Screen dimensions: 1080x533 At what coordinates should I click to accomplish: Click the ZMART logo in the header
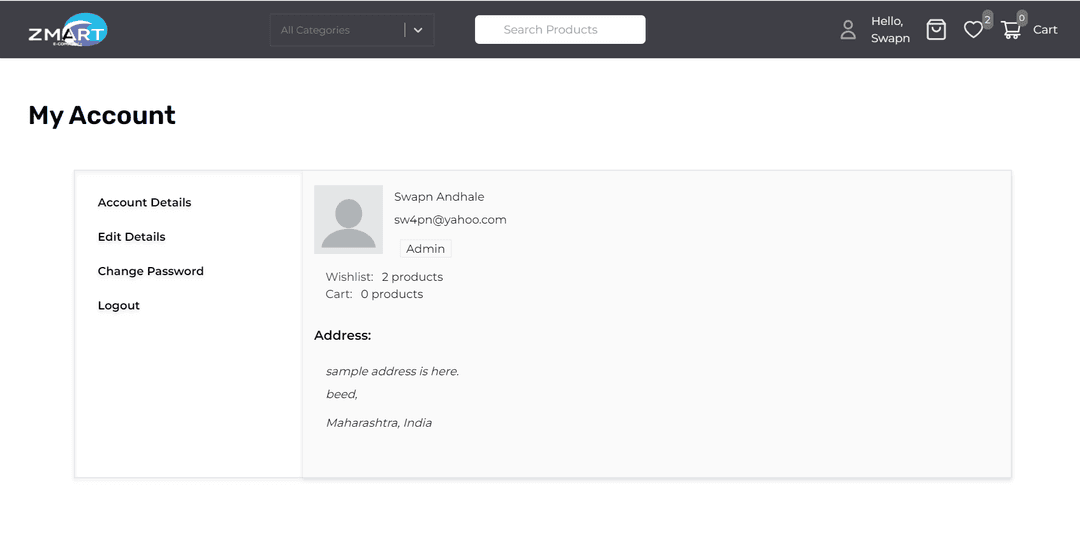pyautogui.click(x=67, y=31)
